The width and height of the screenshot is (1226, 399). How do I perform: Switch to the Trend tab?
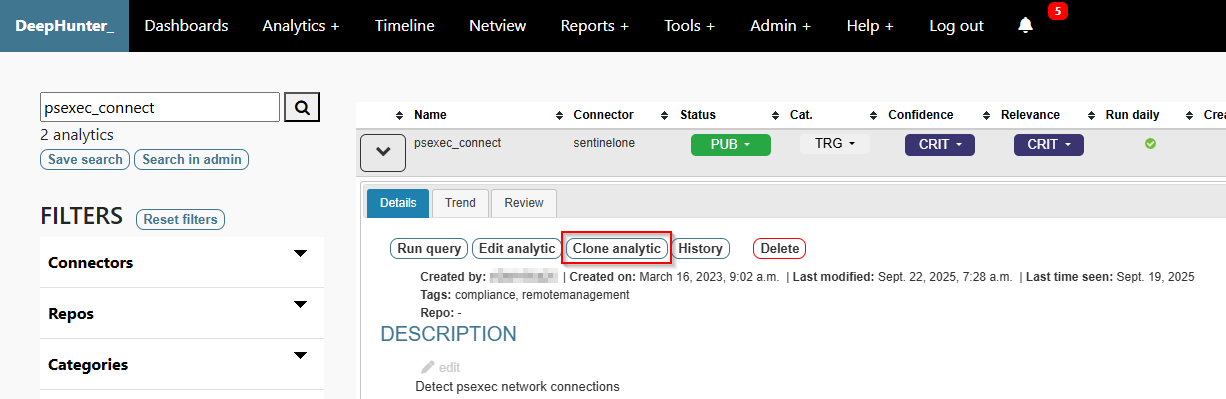pyautogui.click(x=460, y=203)
